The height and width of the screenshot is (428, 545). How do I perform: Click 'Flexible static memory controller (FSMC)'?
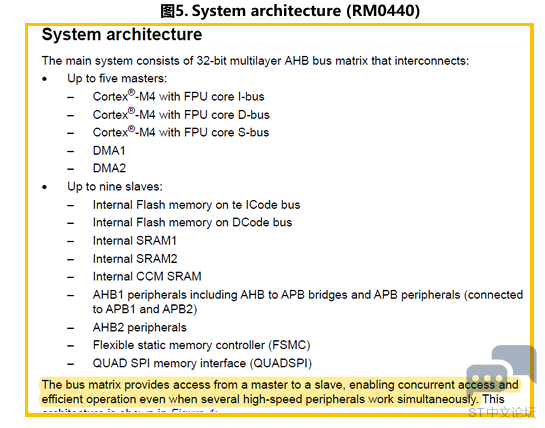[202, 345]
